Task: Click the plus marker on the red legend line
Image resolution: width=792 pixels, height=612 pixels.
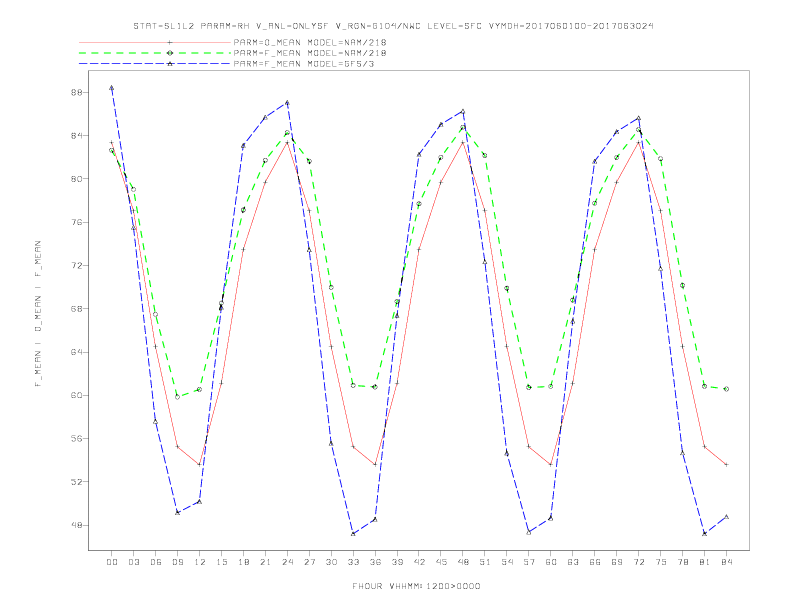Action: 170,42
